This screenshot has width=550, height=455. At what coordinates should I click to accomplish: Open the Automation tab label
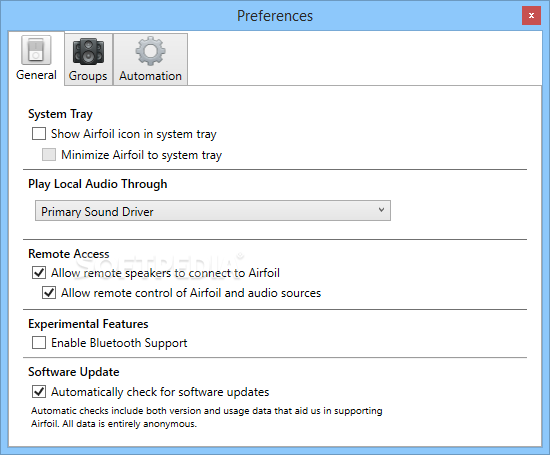click(x=150, y=76)
